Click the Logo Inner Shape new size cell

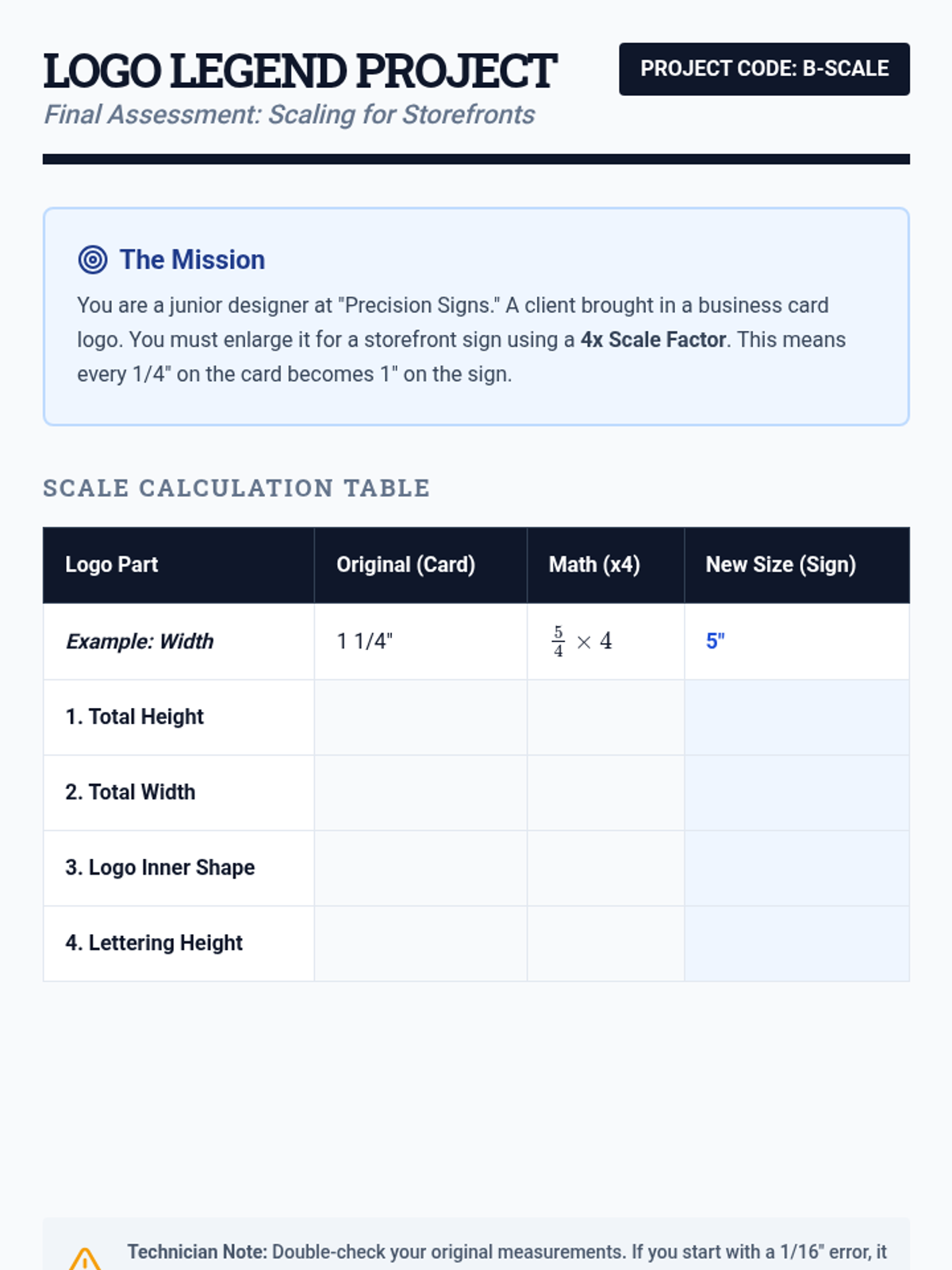797,868
